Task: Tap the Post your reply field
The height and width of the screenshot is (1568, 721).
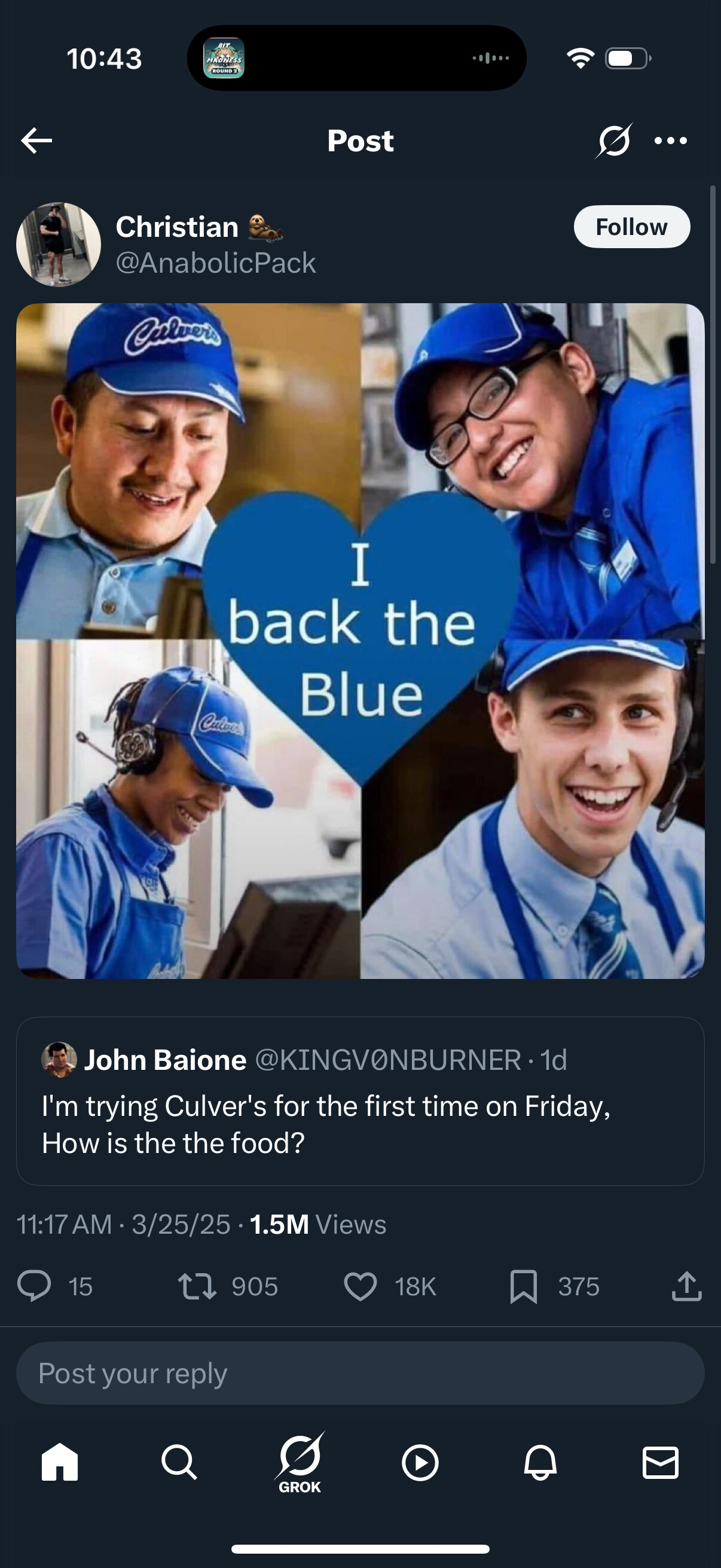Action: pos(360,1373)
